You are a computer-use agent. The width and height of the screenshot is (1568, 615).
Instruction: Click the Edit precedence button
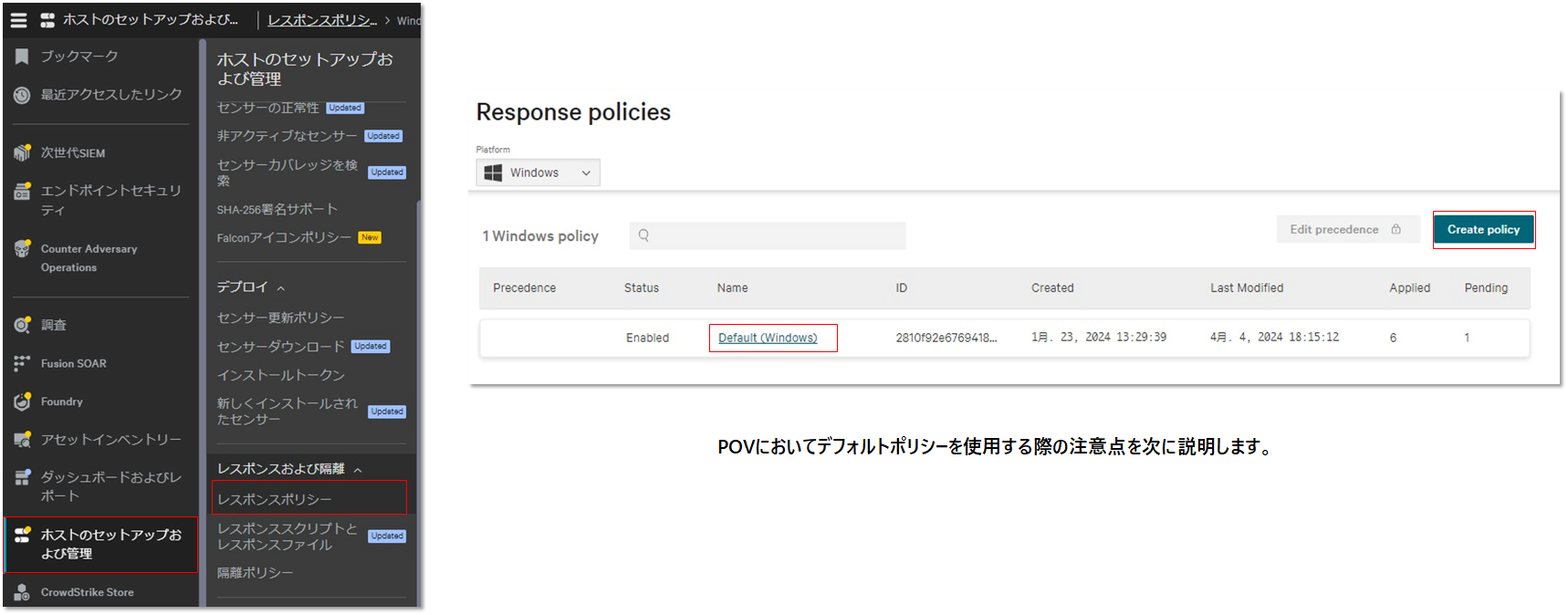pos(1348,229)
